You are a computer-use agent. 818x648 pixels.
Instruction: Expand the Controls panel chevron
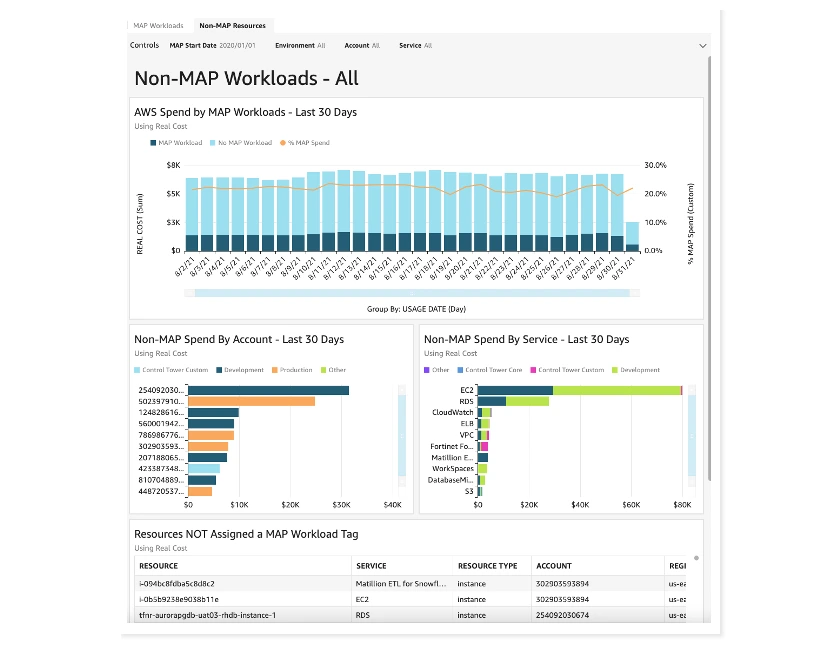(x=702, y=46)
